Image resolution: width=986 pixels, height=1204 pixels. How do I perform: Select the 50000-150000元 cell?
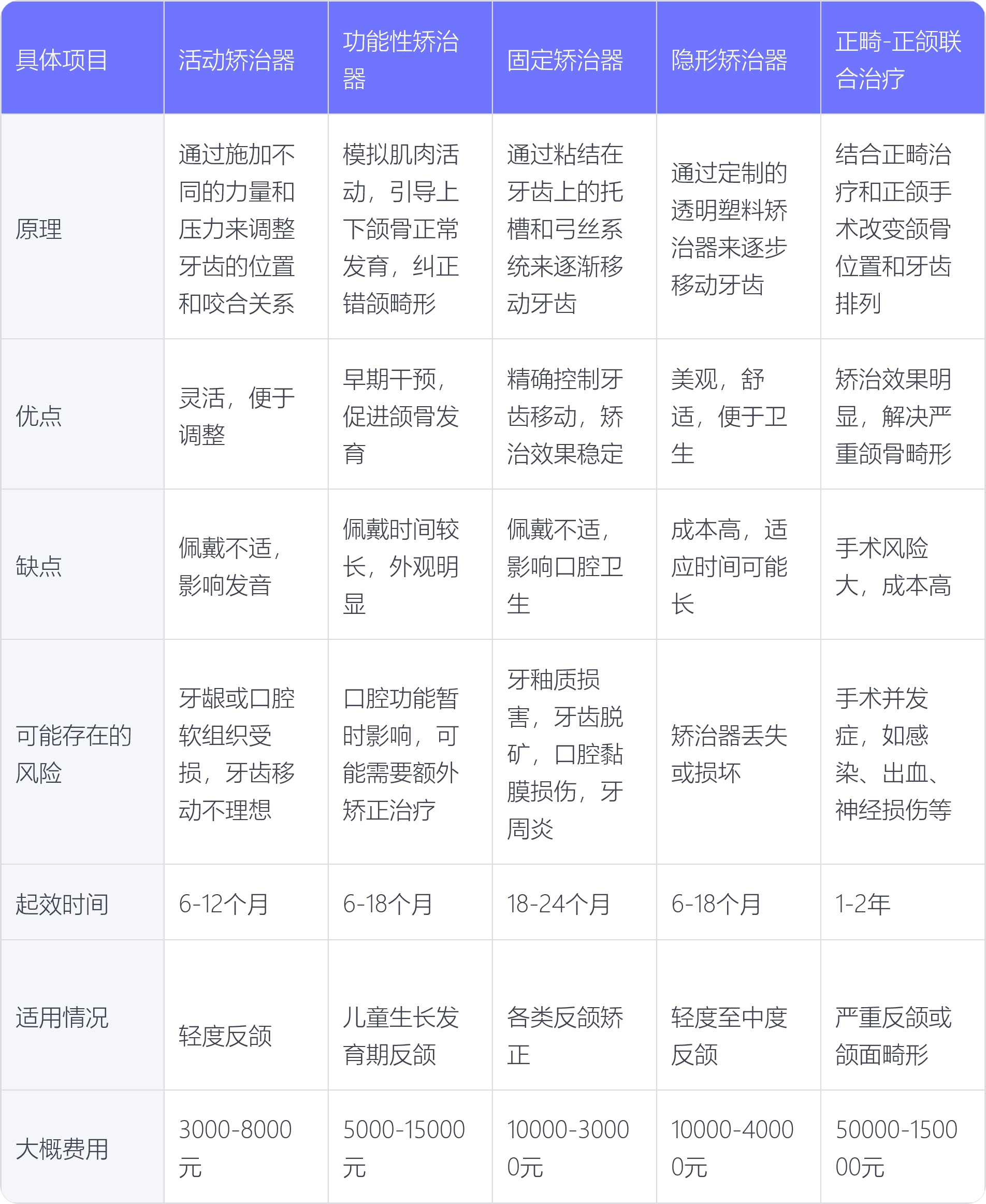(903, 1146)
